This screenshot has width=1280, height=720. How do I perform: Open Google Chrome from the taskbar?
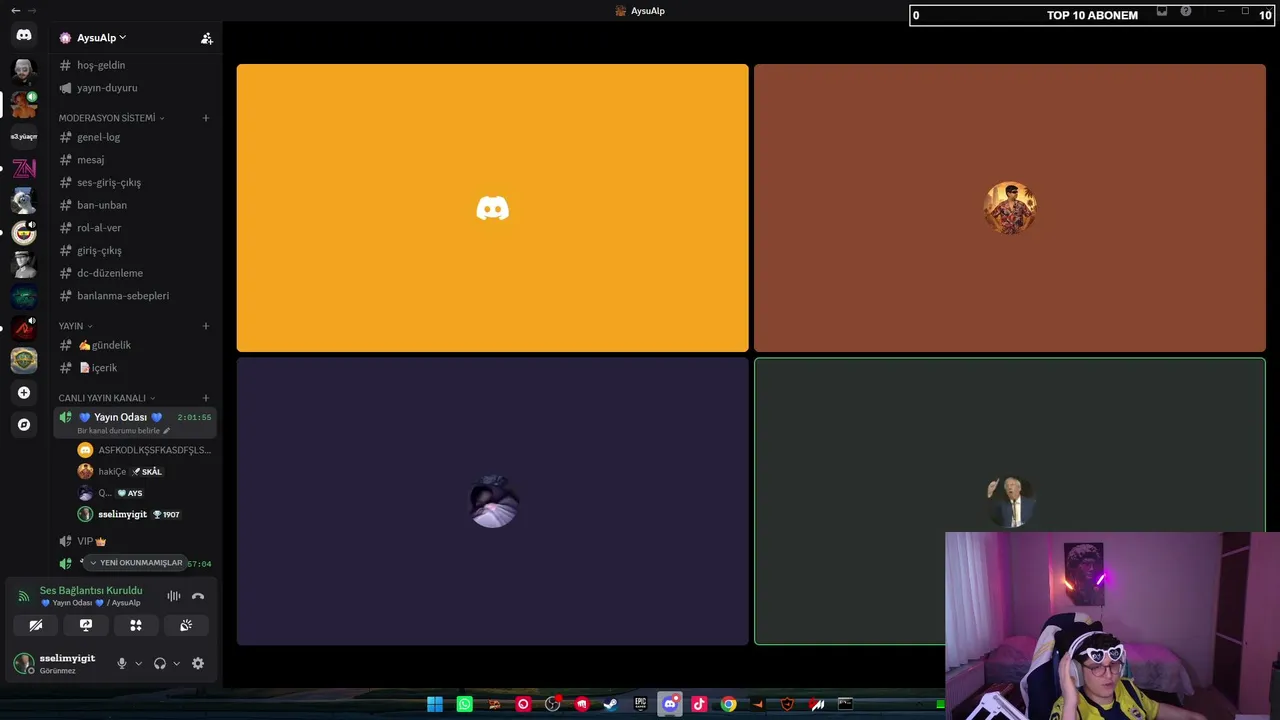tap(729, 704)
